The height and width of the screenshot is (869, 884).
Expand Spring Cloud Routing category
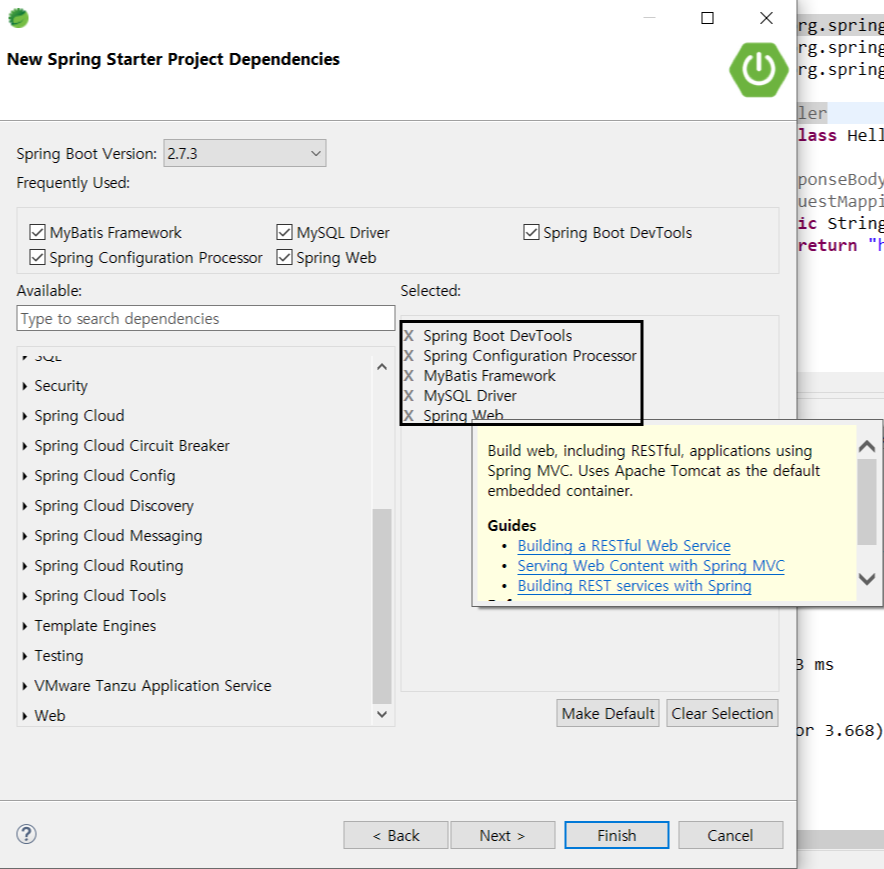(x=24, y=566)
